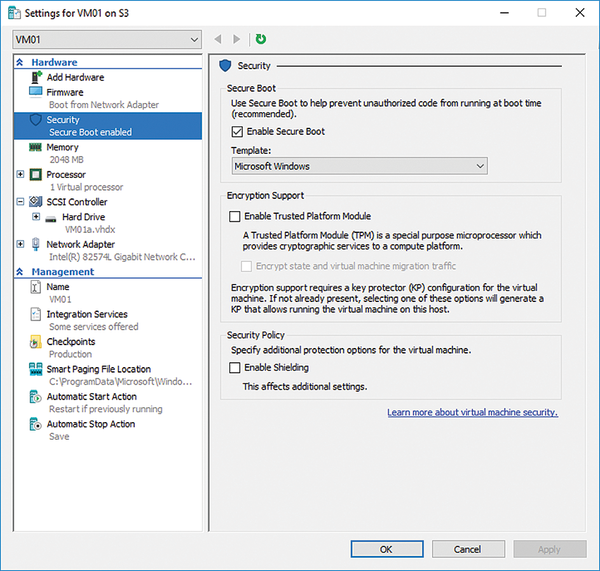Select Automatic Start Action in Management
The height and width of the screenshot is (571, 600).
91,396
